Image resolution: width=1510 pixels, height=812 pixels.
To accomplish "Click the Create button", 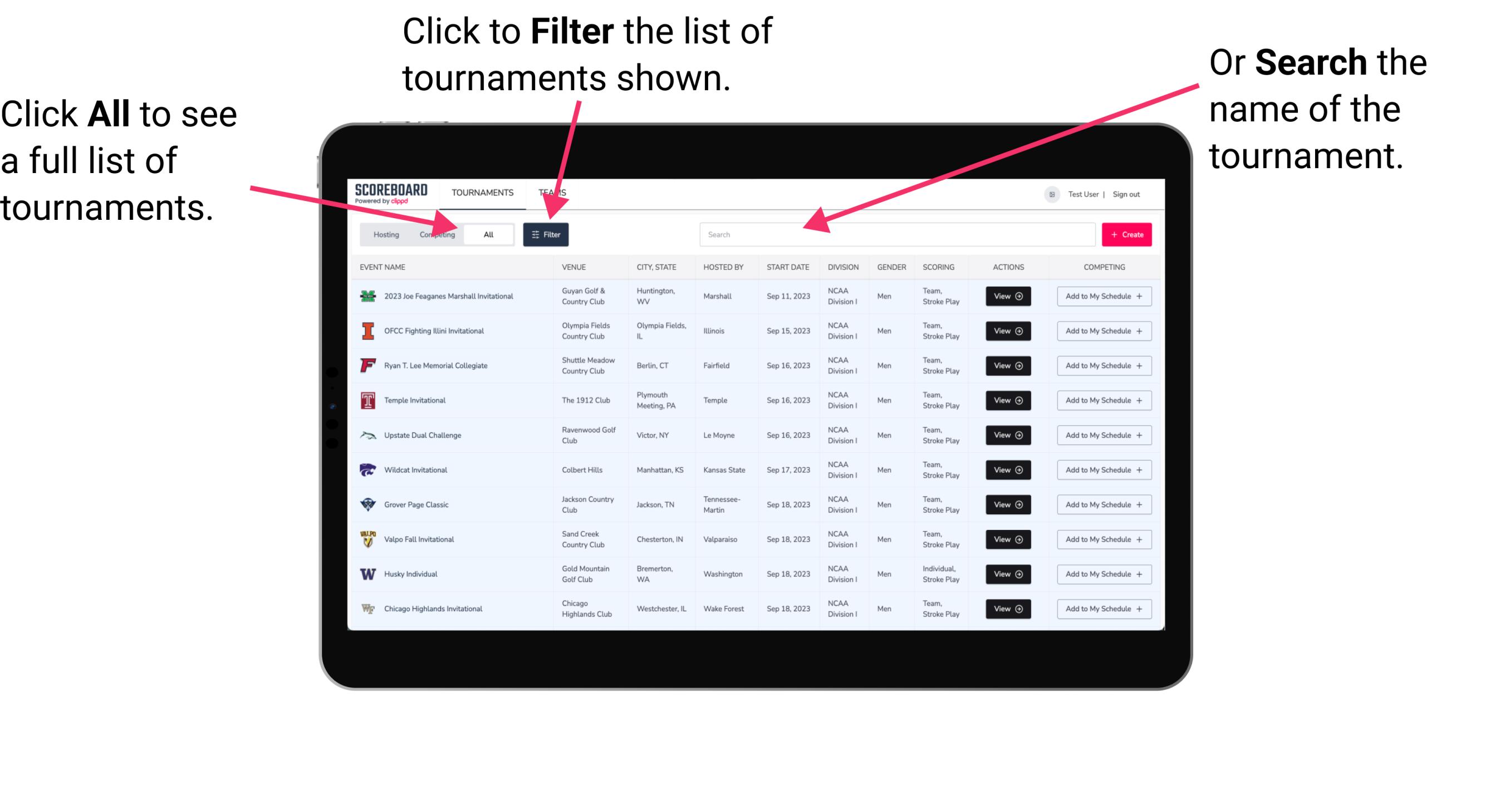I will (1127, 234).
